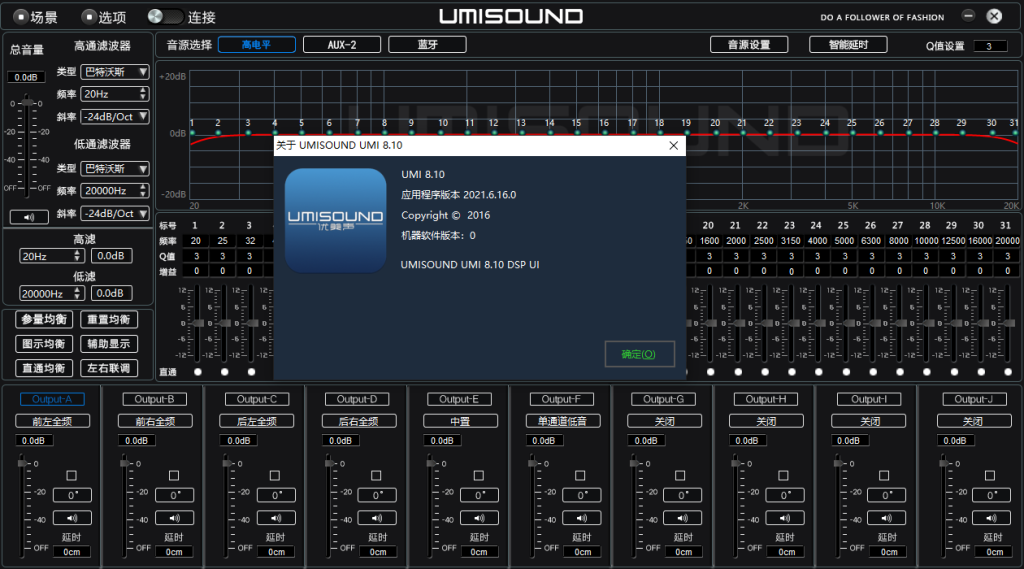Toggle Output-A phase checkbox
The image size is (1024, 569).
click(x=72, y=476)
